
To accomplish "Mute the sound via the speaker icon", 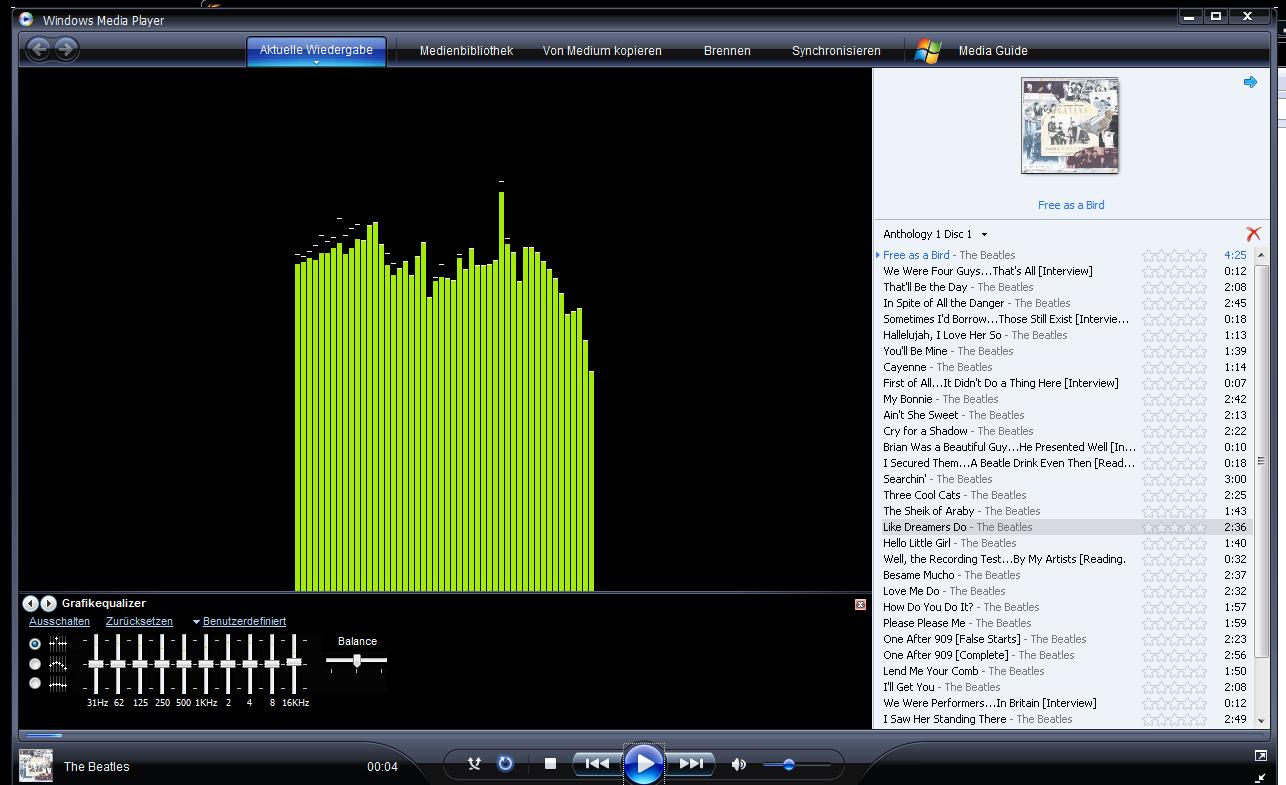I will [x=739, y=765].
